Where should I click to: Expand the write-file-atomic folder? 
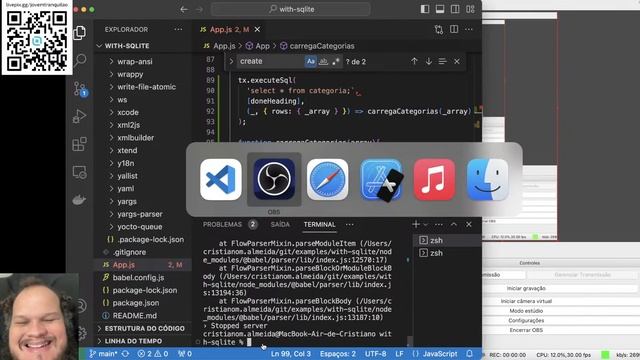(x=147, y=87)
